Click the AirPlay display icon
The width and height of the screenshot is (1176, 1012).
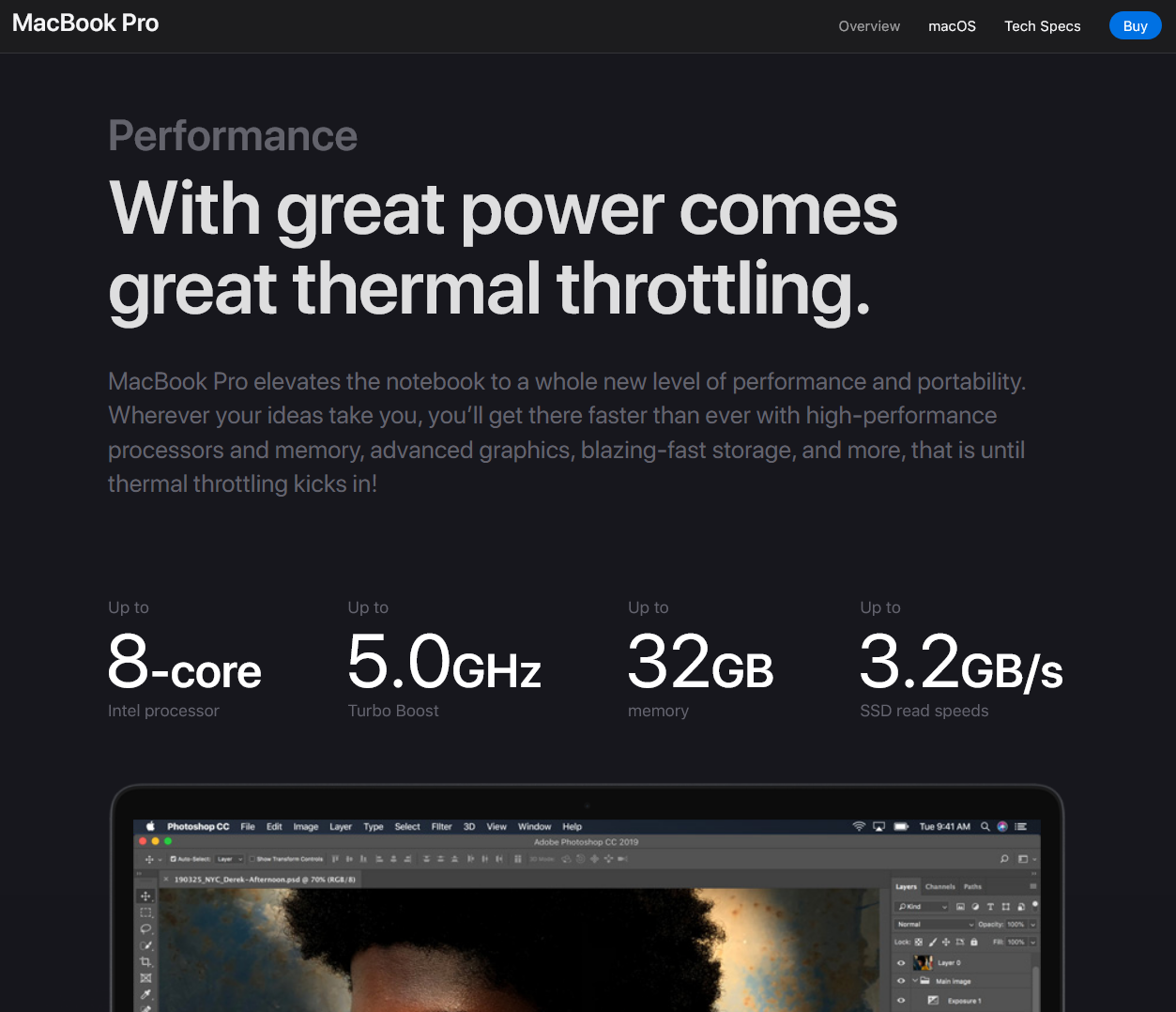(879, 826)
